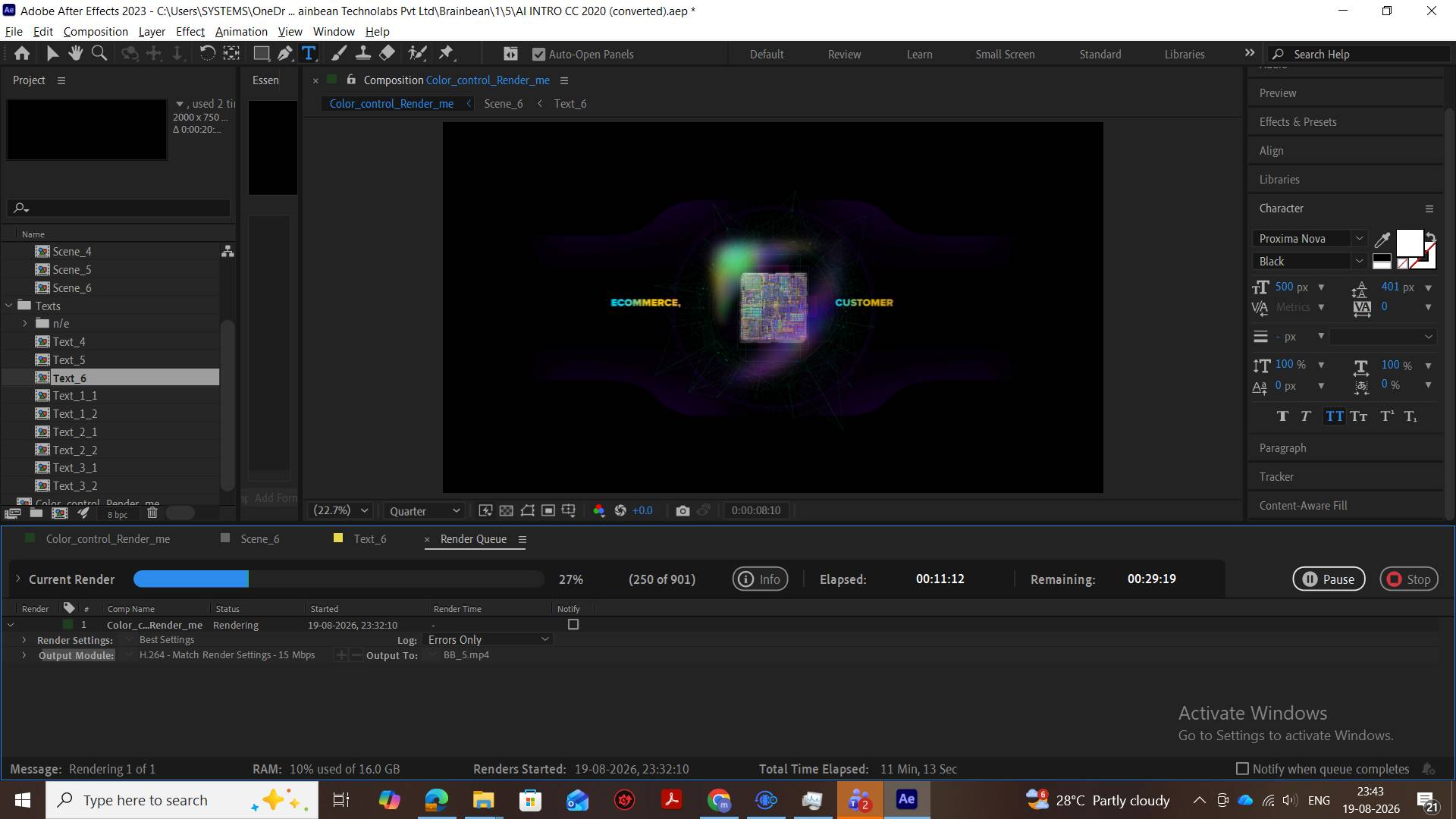Select the Hand tool

point(75,53)
